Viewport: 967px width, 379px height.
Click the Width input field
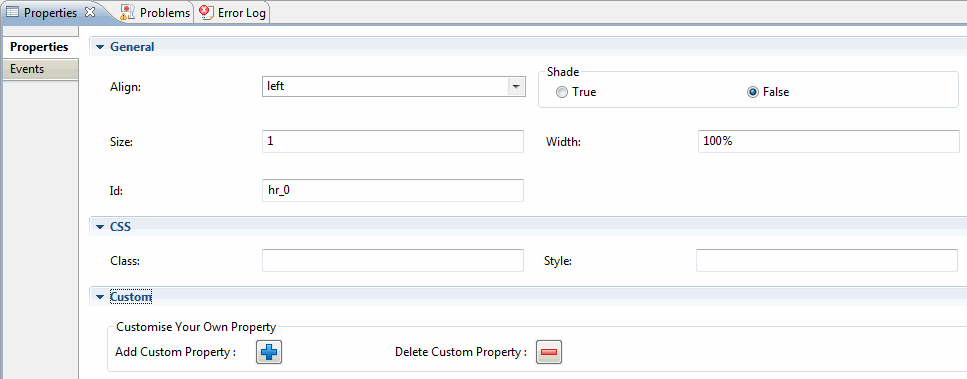[x=829, y=141]
